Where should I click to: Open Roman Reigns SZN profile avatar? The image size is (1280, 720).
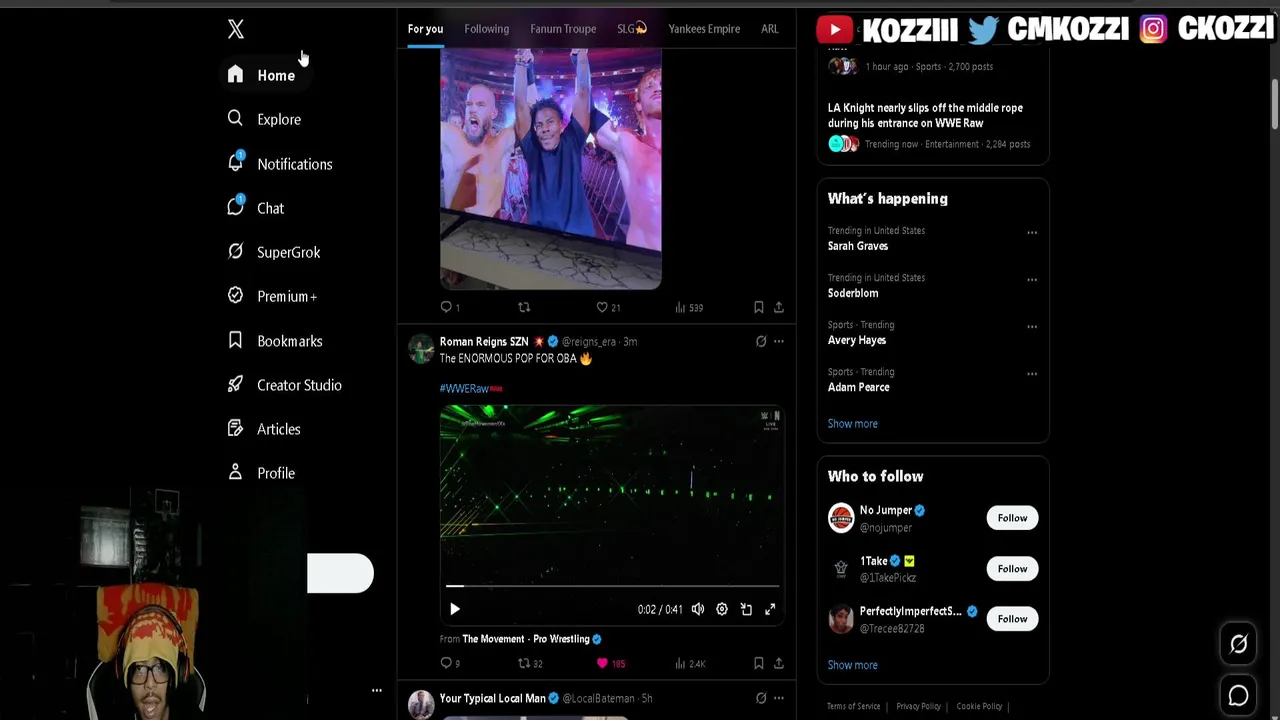point(421,349)
